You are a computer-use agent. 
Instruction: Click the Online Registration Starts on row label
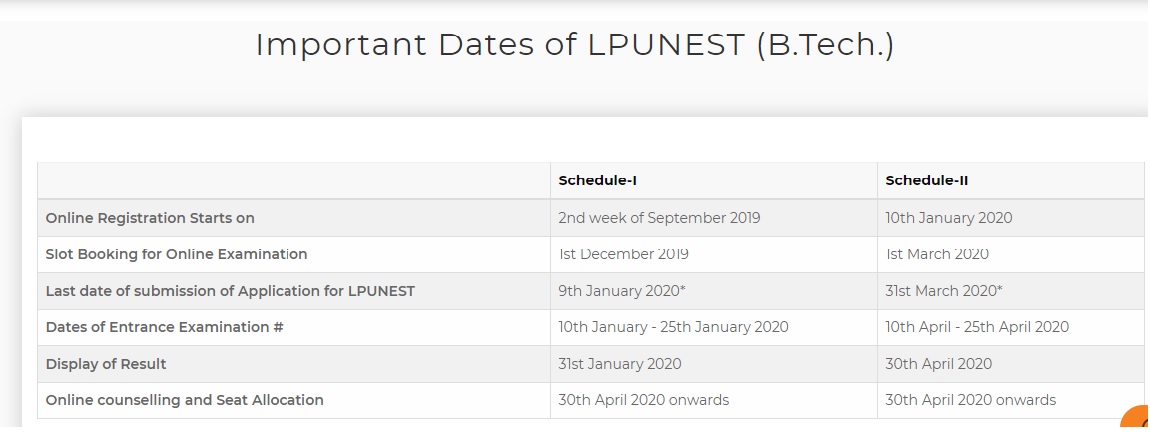coord(150,218)
